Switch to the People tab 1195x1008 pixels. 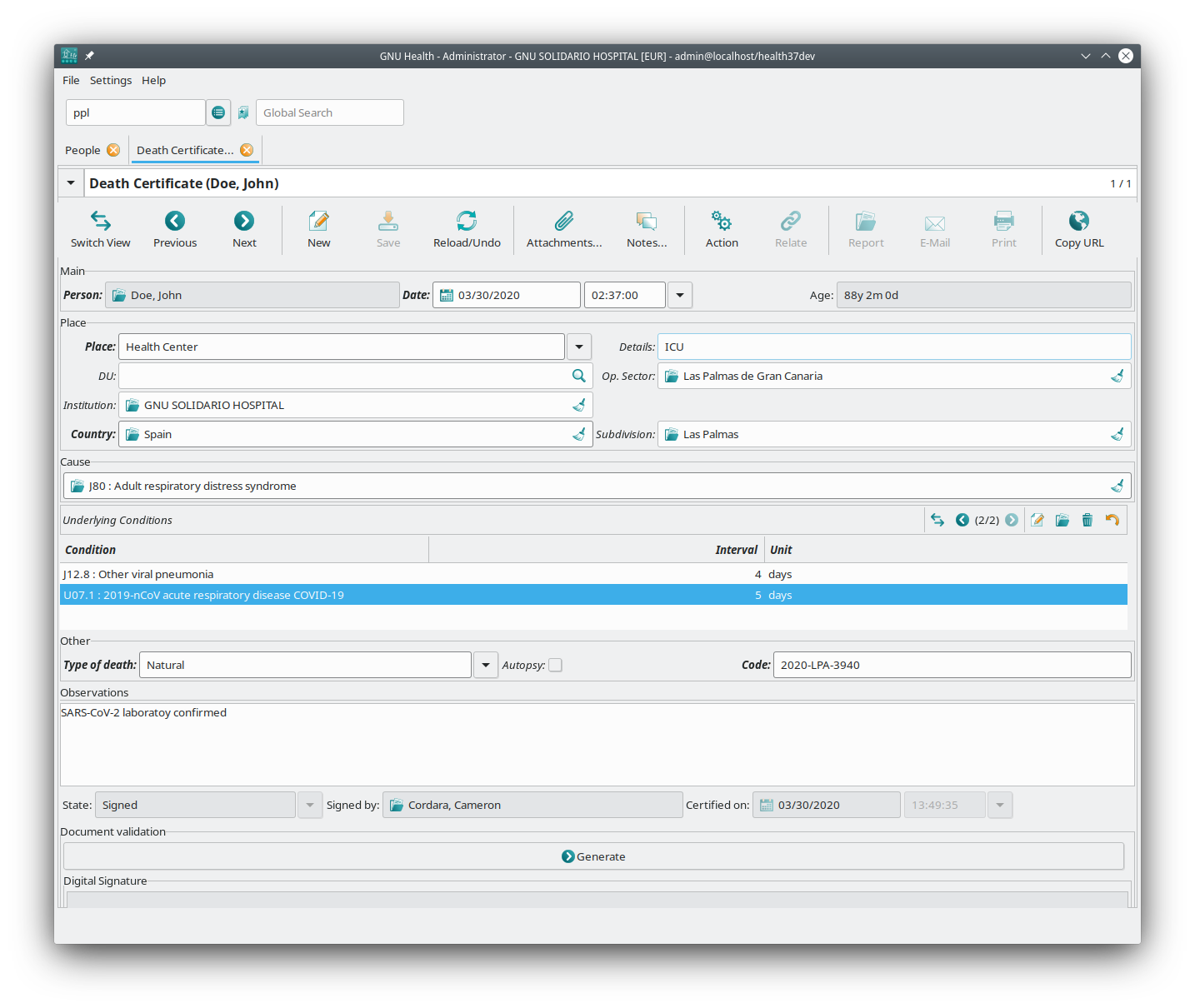coord(82,150)
